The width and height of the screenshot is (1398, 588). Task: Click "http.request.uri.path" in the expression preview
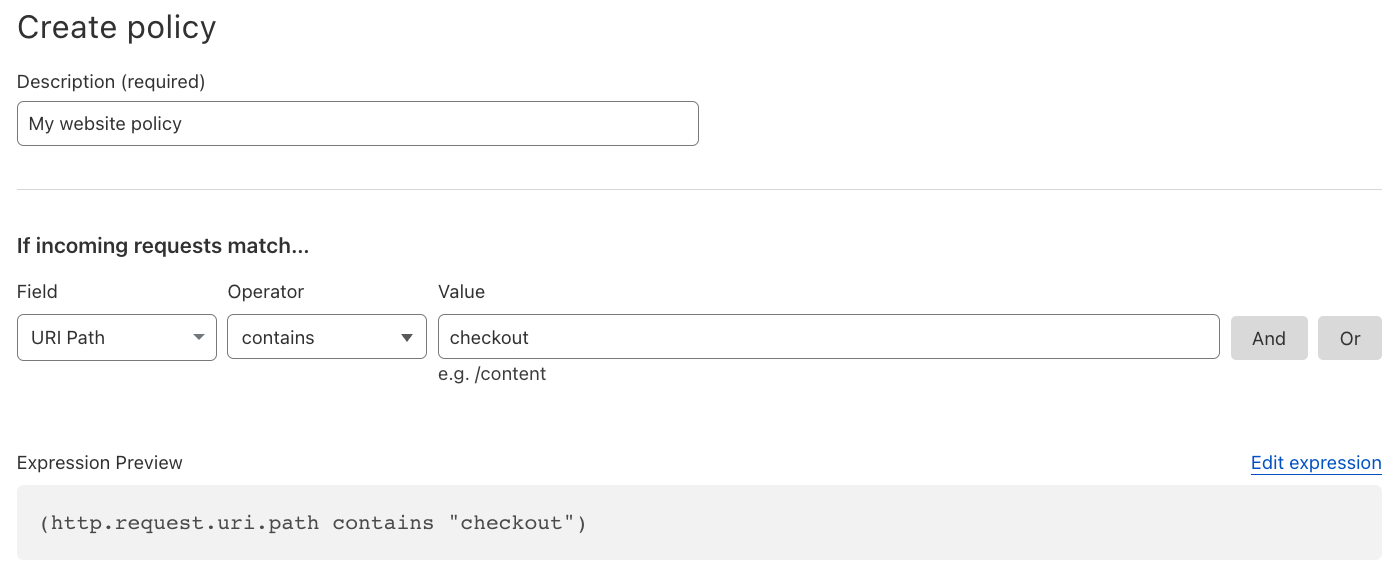pyautogui.click(x=185, y=523)
